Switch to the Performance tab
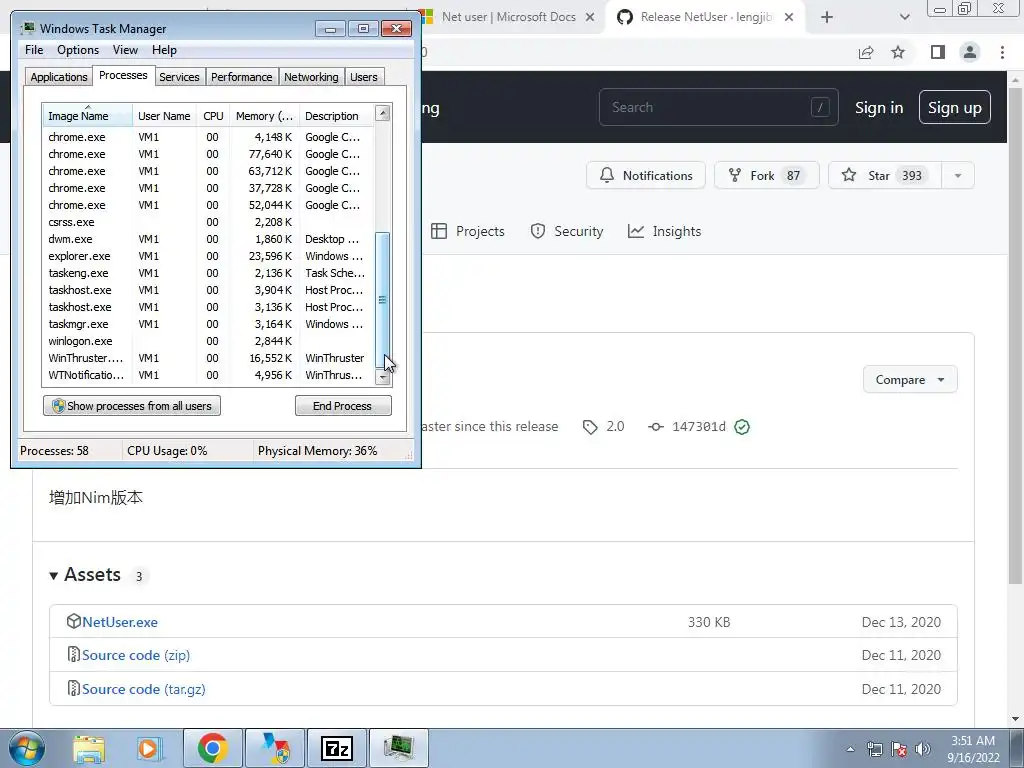Screen dimensions: 1024x768 click(242, 77)
